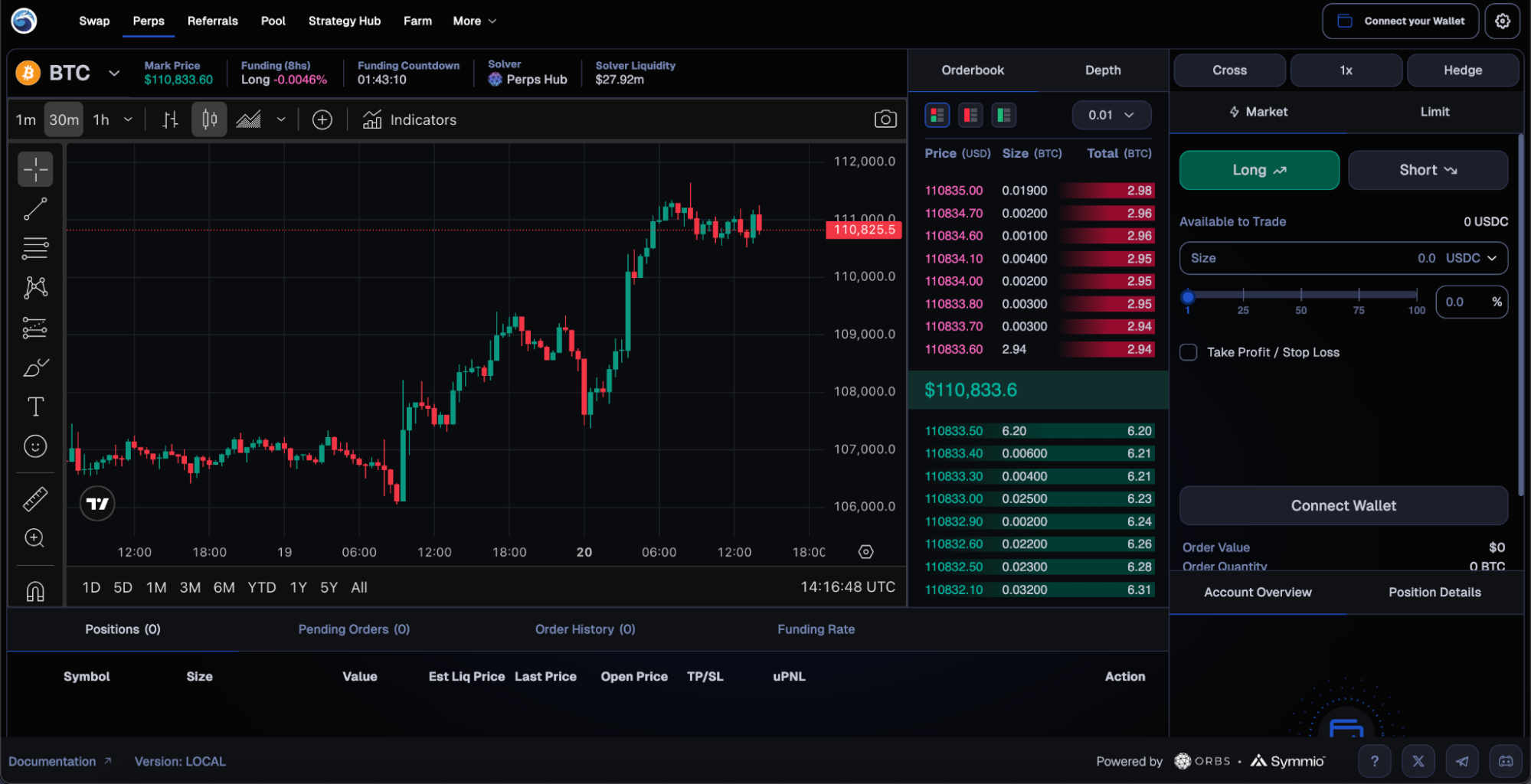Click the Connect Wallet button
Screen dimensions: 1531x784
[x=1343, y=505]
